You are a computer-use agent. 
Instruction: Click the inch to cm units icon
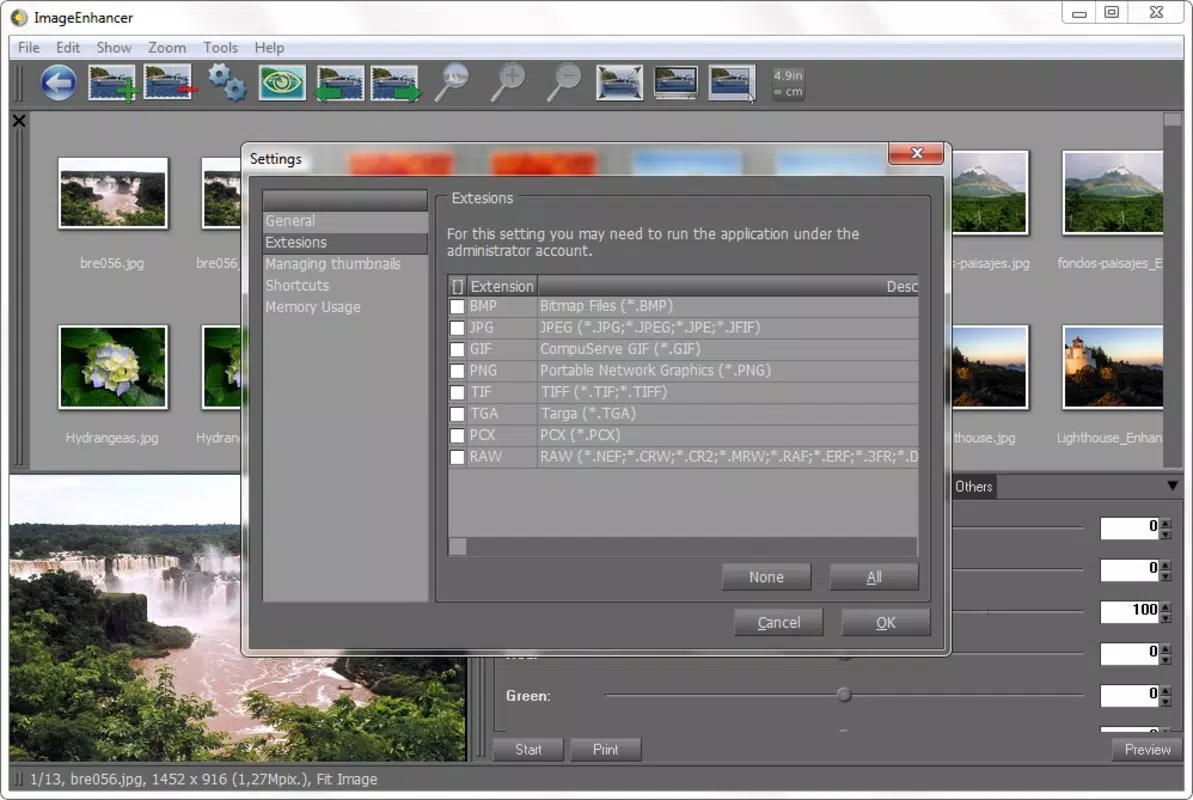point(788,83)
